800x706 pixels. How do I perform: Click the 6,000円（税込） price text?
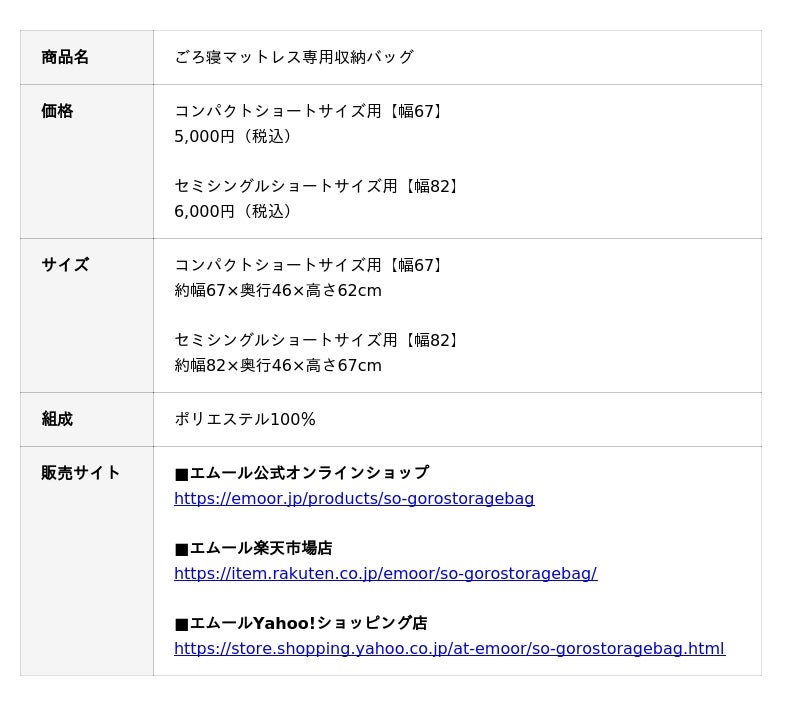[236, 211]
